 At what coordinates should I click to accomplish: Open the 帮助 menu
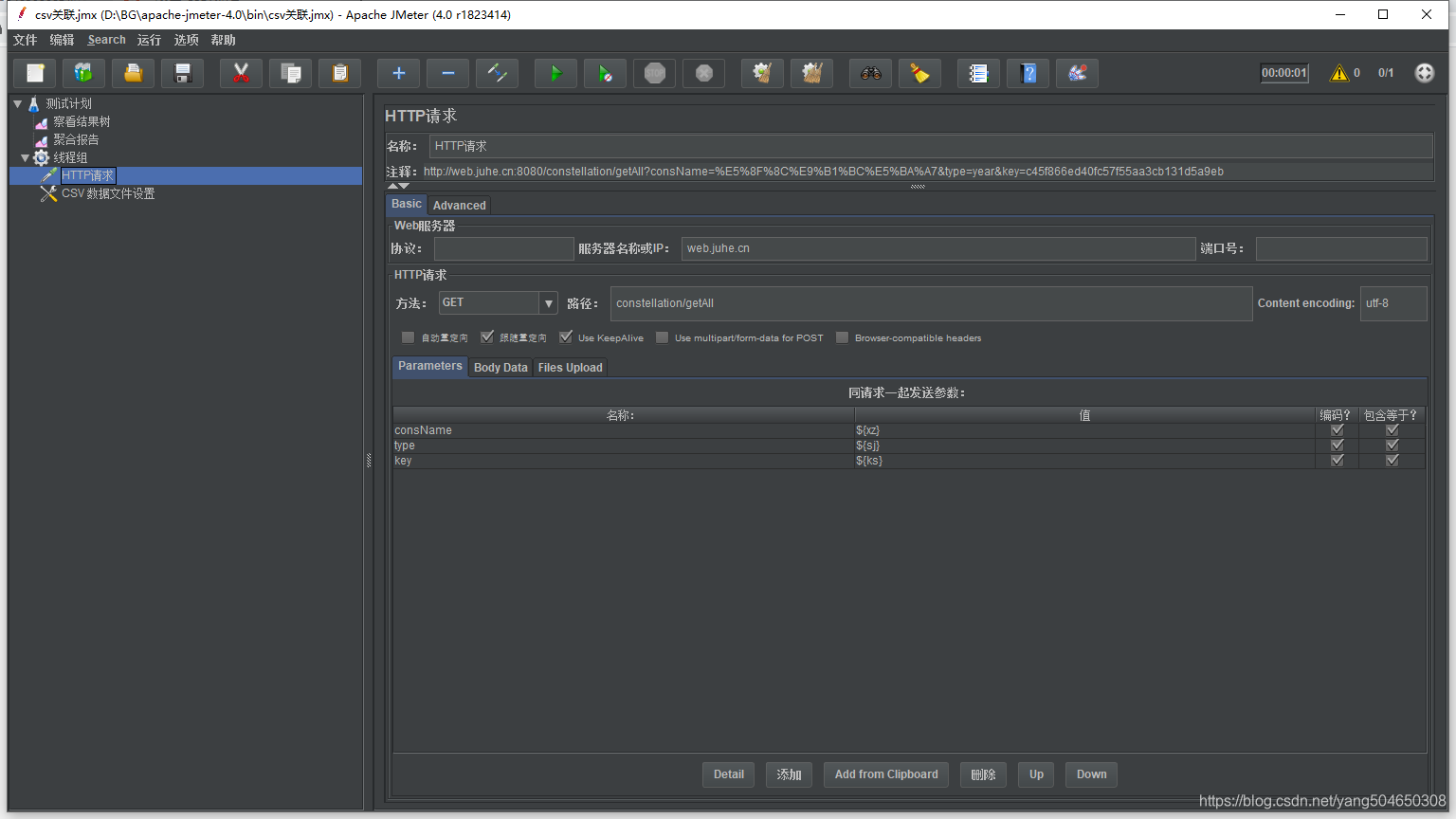click(x=223, y=40)
